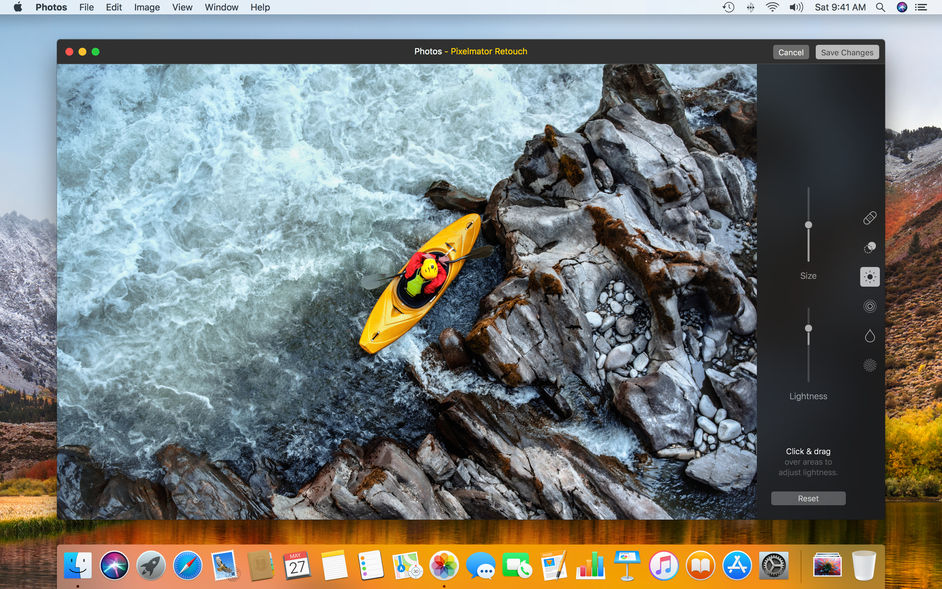Open the Image menu
This screenshot has height=589, width=942.
click(146, 7)
